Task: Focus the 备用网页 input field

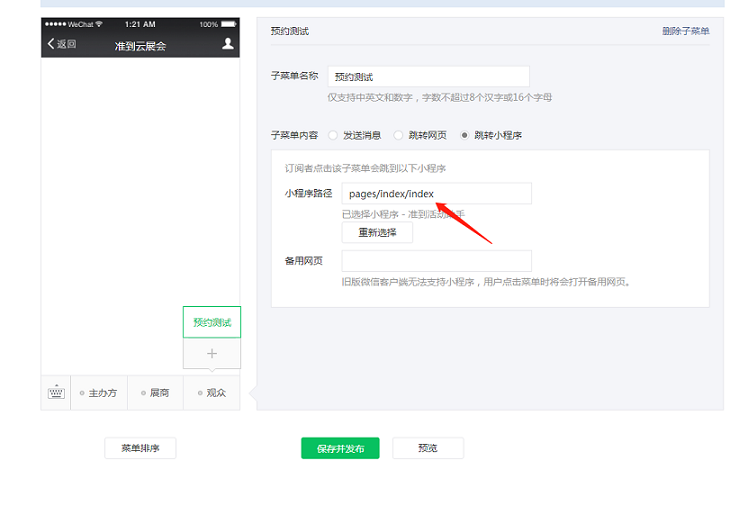Action: tap(437, 261)
